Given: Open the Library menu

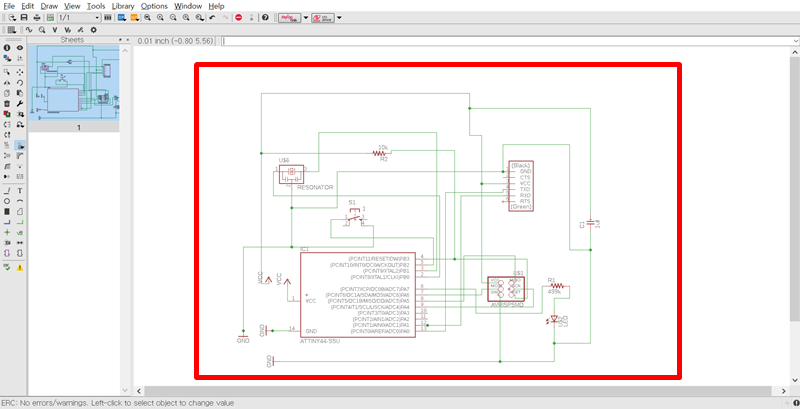Looking at the screenshot, I should [x=123, y=6].
